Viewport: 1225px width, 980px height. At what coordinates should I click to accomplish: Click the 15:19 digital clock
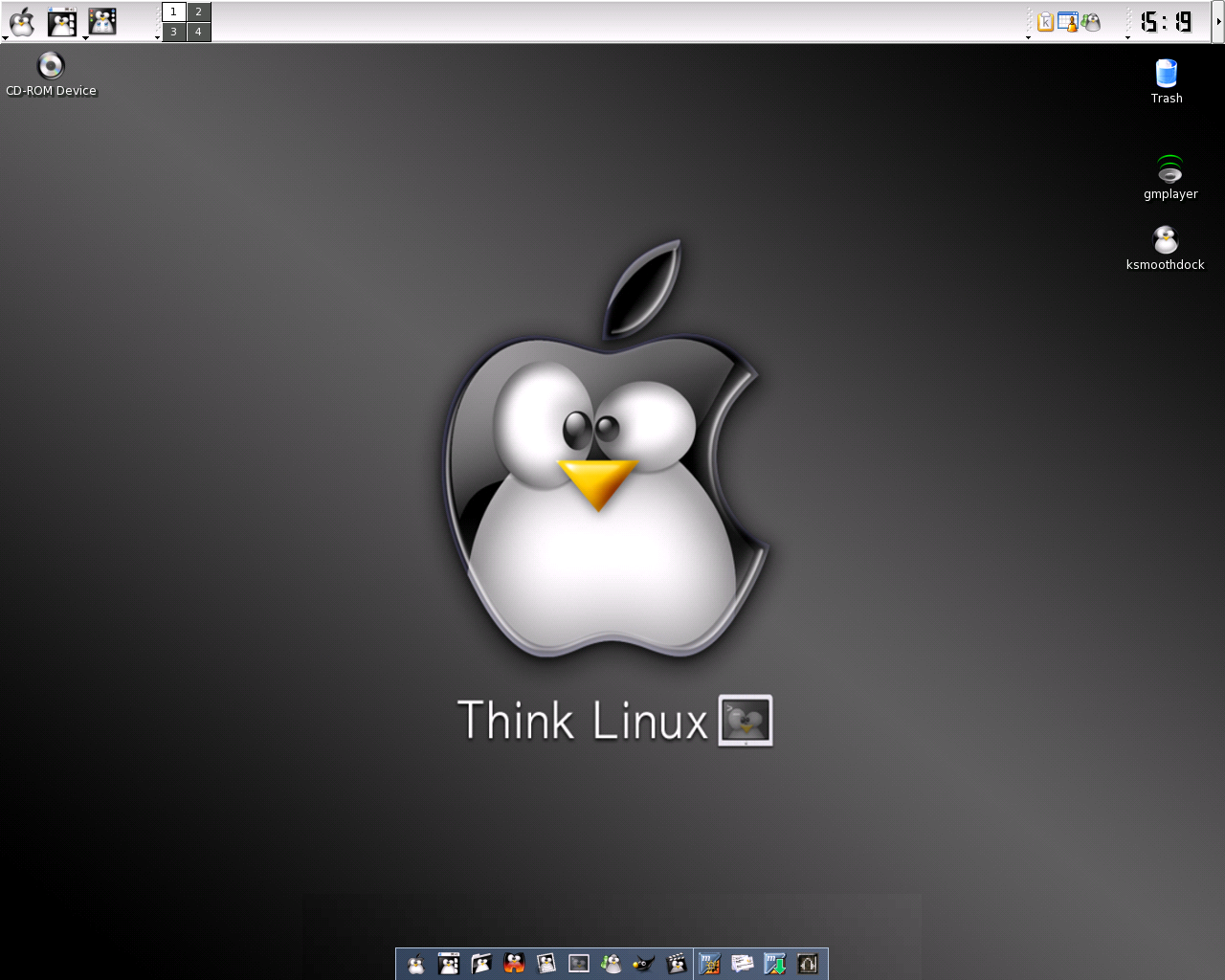click(x=1167, y=21)
